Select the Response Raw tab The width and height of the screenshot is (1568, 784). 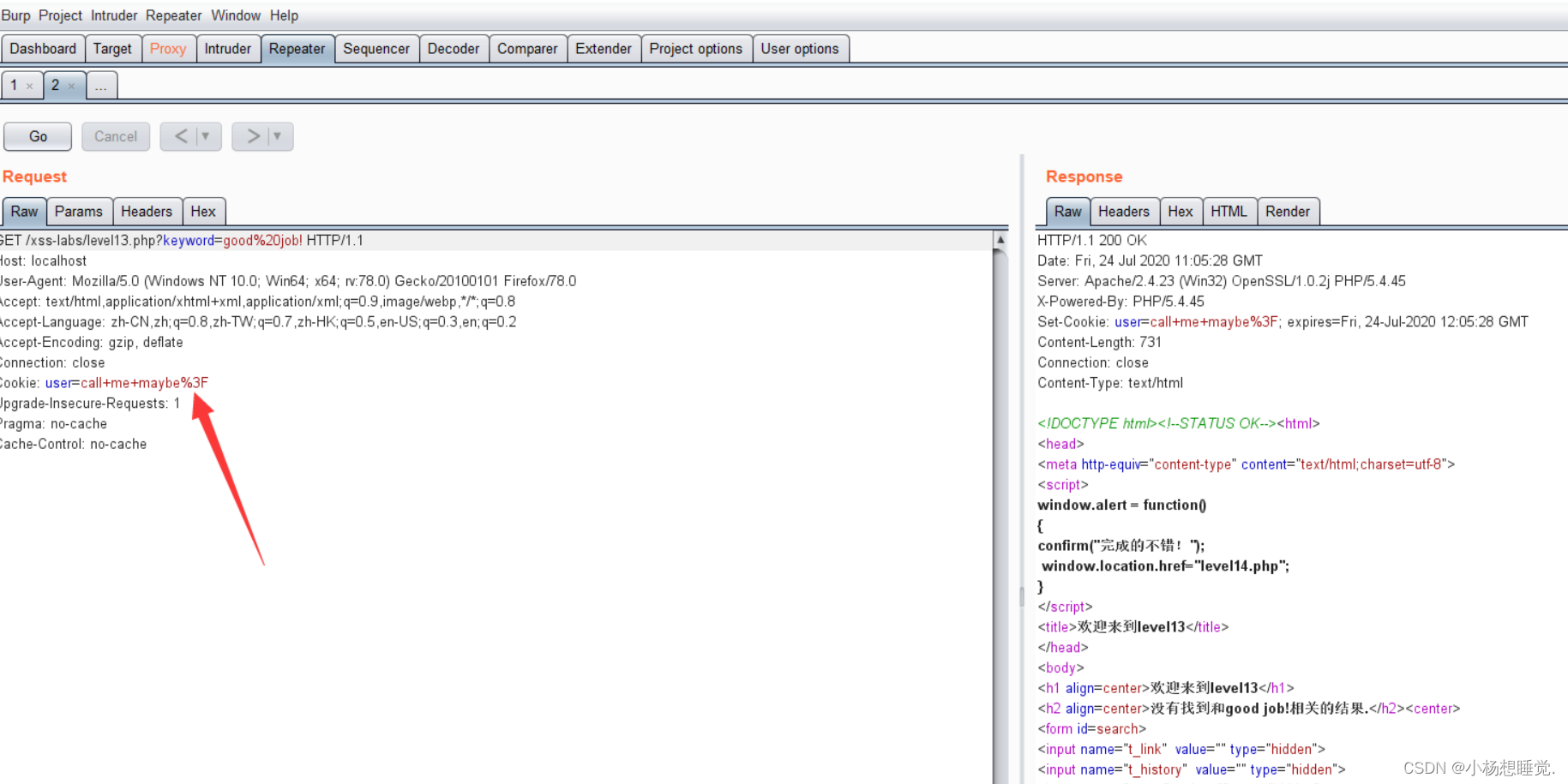point(1068,212)
